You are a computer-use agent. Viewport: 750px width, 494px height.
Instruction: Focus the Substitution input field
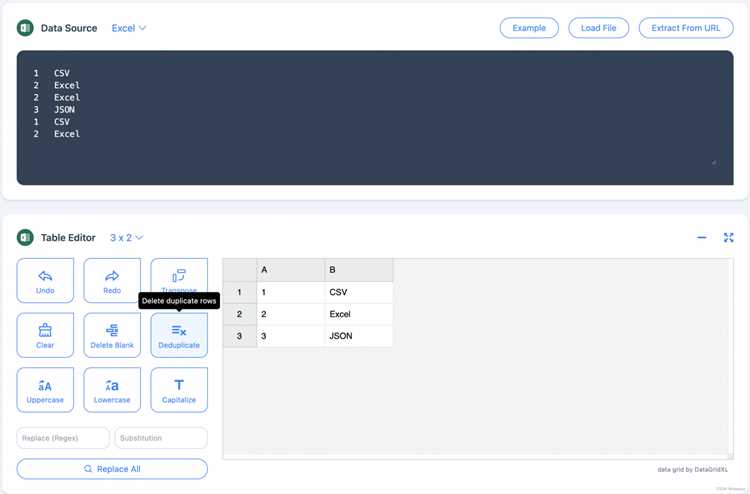tap(161, 438)
